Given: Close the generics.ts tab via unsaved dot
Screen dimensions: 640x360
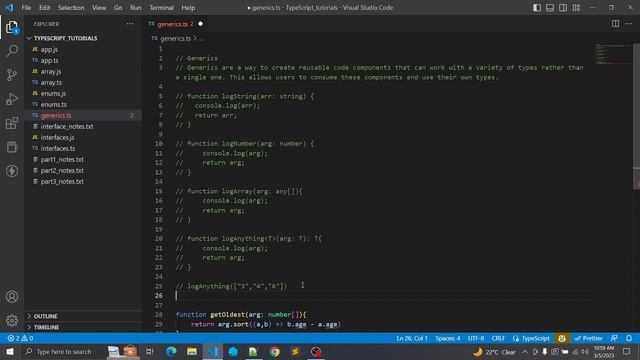Looking at the screenshot, I should coord(200,24).
